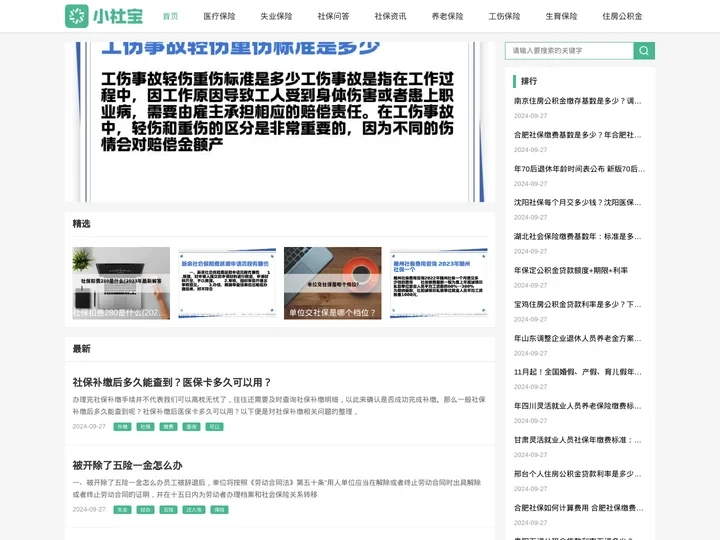720x540 pixels.
Task: Open the 失业保险 section
Action: pos(276,16)
